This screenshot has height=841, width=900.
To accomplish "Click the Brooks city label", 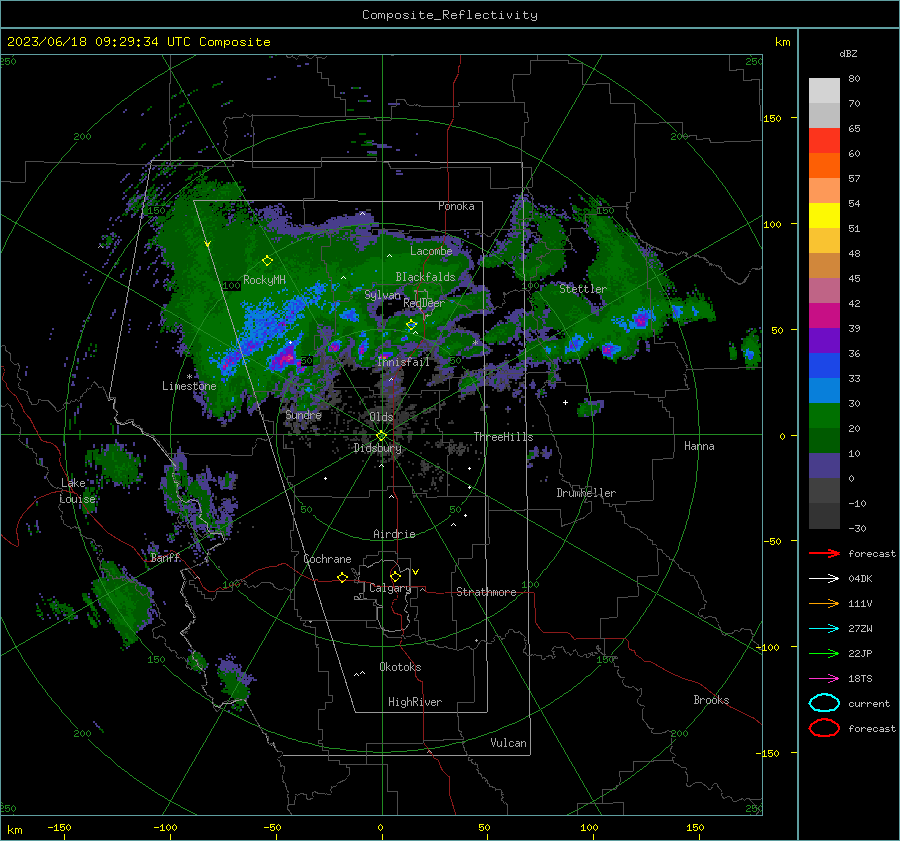I will (711, 700).
